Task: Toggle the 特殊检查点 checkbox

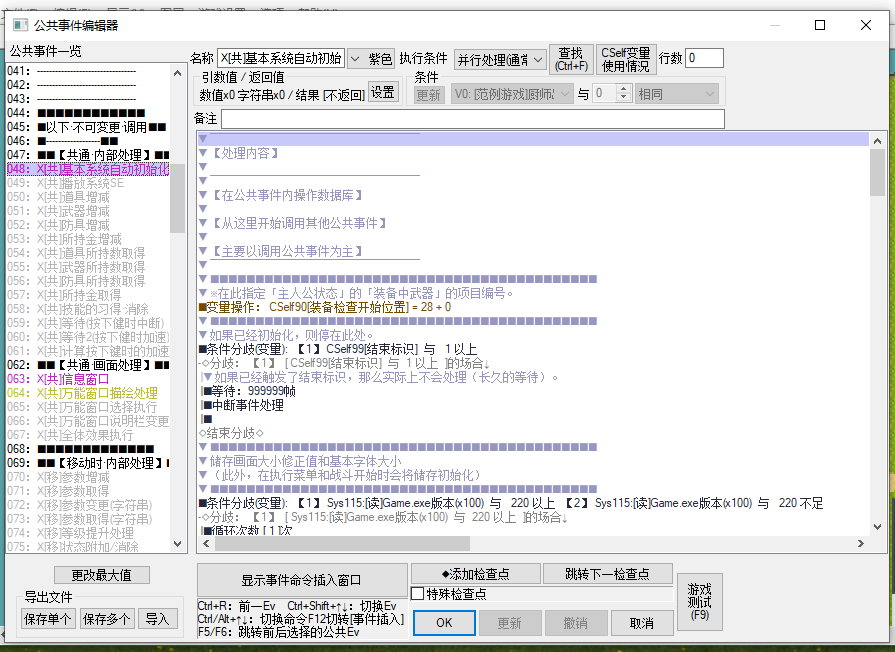Action: pyautogui.click(x=418, y=594)
